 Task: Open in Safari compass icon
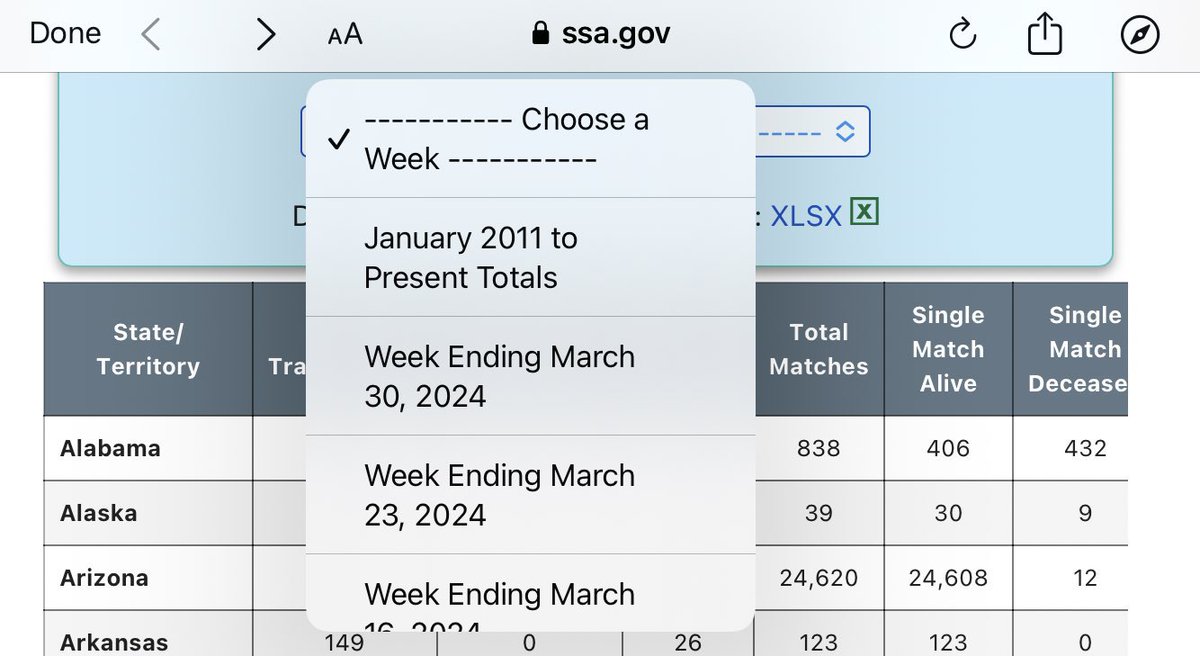(x=1140, y=35)
